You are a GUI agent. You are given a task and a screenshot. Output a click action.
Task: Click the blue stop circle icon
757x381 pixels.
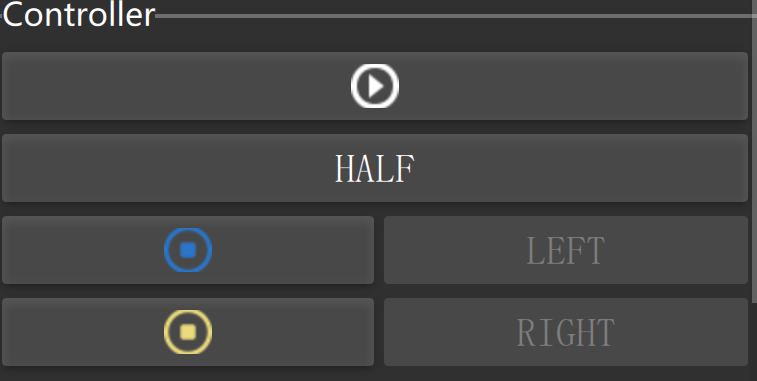[188, 250]
